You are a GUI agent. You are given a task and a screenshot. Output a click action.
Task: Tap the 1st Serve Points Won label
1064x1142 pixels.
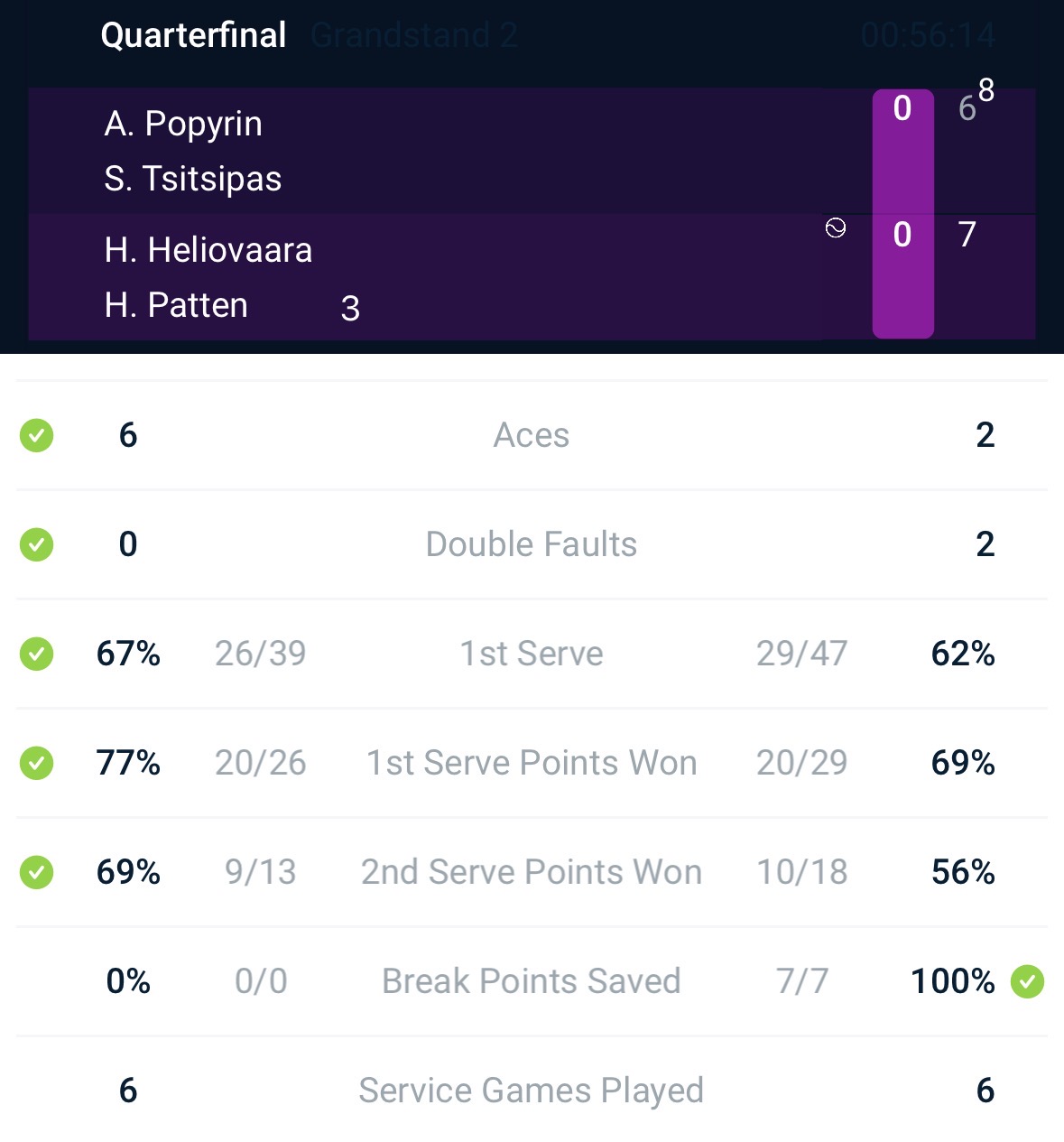point(532,763)
